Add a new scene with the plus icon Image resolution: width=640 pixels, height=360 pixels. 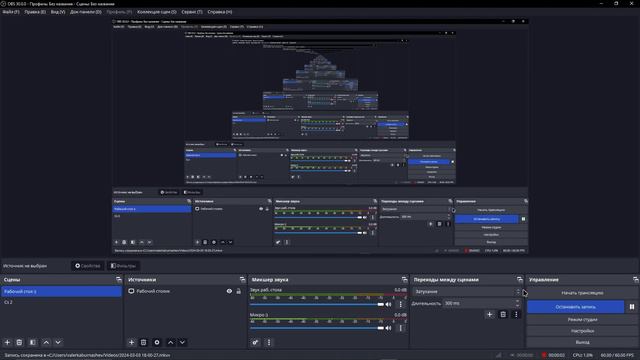tap(7, 342)
